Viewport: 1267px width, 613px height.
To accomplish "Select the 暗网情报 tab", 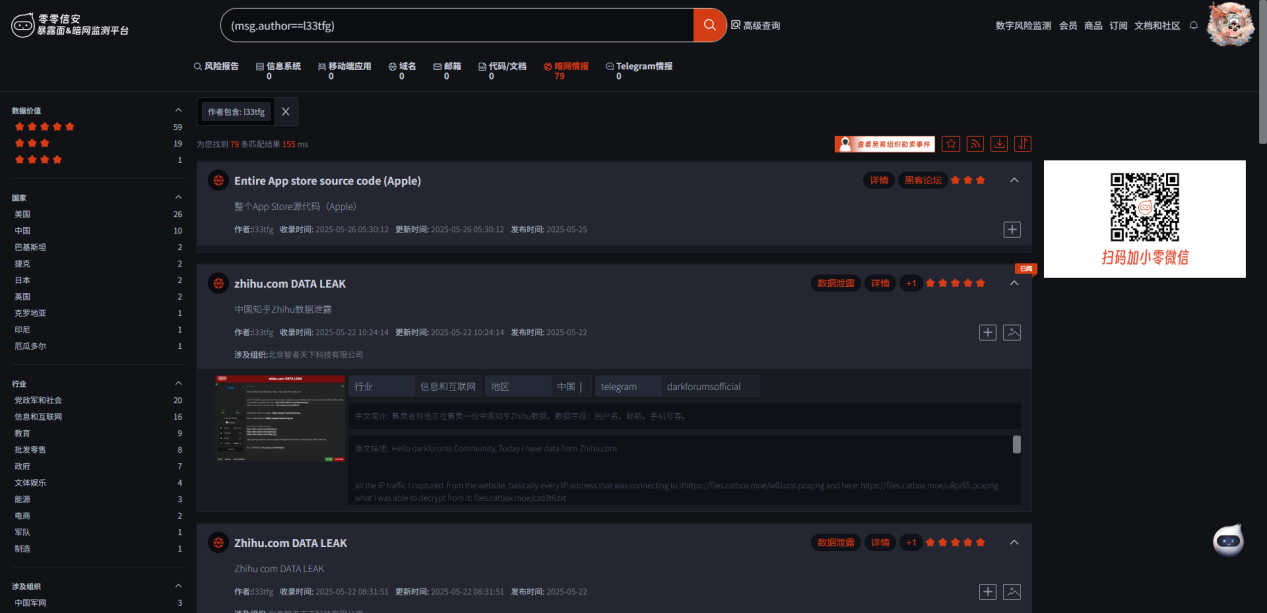I will (x=566, y=70).
